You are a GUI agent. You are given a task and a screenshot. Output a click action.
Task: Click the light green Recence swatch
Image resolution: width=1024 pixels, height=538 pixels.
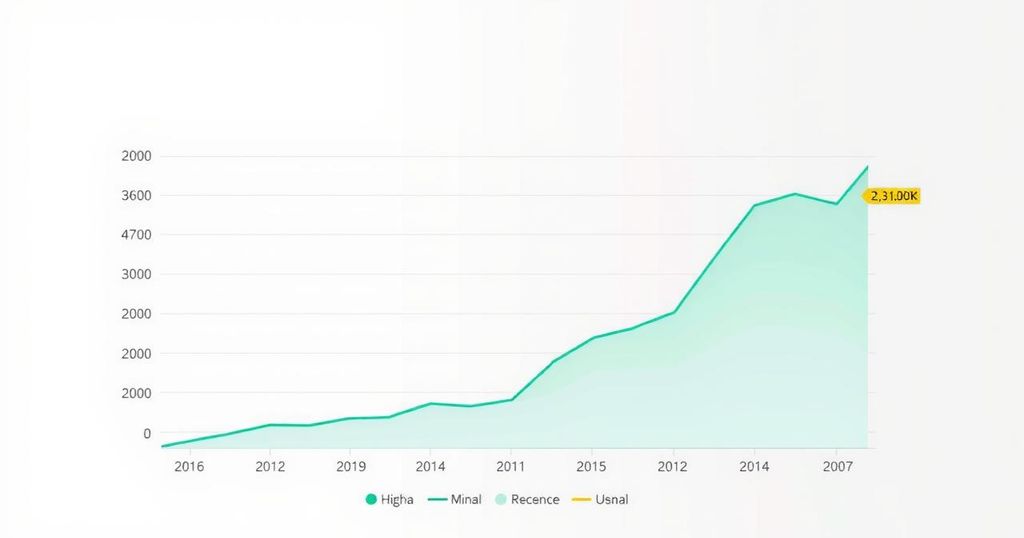pyautogui.click(x=501, y=499)
